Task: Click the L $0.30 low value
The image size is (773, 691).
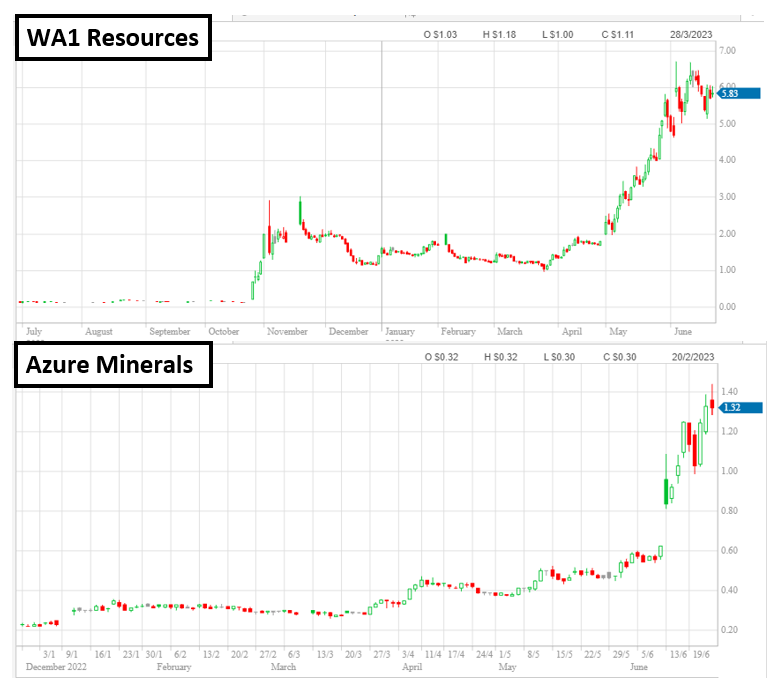Action: click(559, 357)
